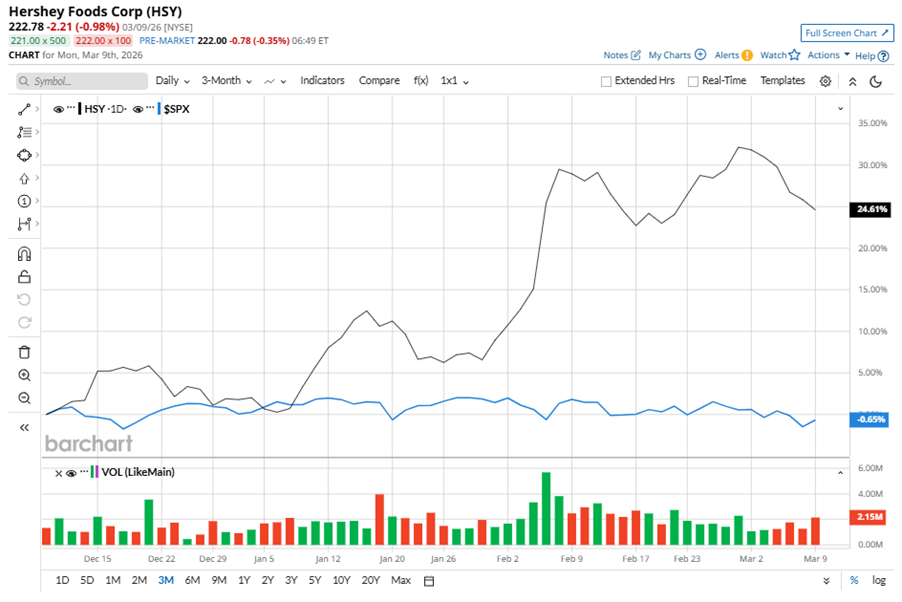This screenshot has height=602, width=902.
Task: Select the Max time range
Action: point(401,580)
